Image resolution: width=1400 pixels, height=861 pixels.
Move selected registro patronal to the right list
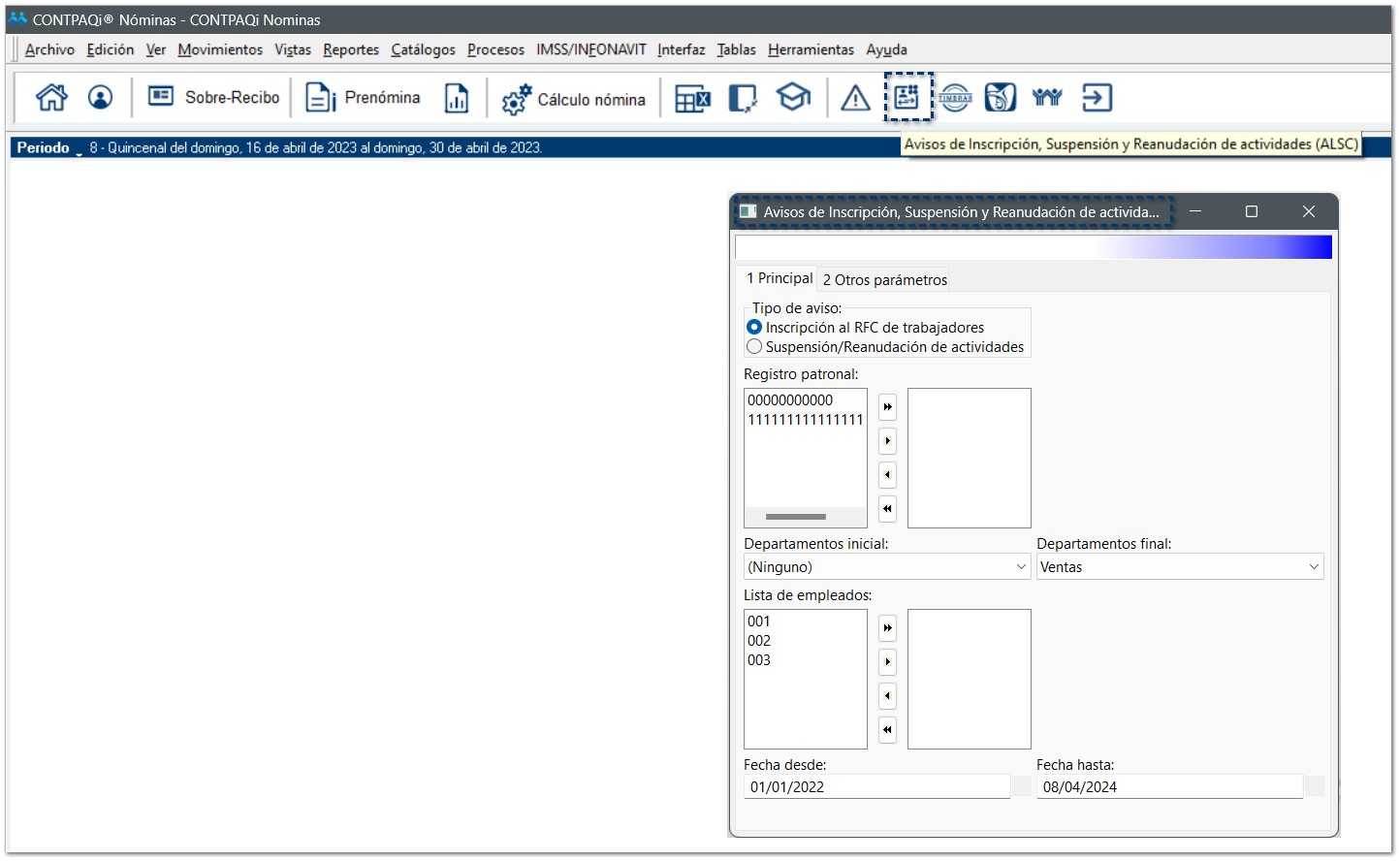click(887, 441)
